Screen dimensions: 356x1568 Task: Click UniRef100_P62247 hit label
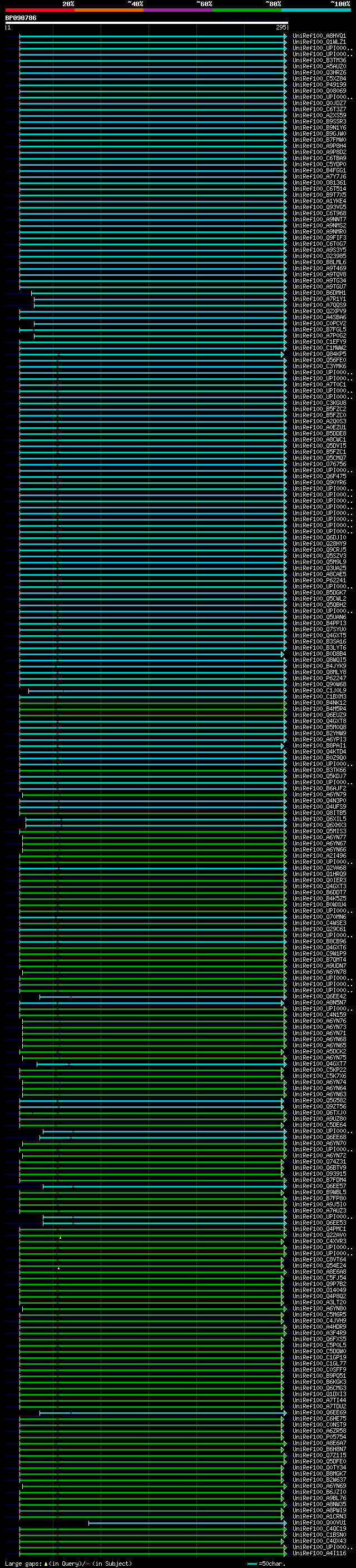click(x=319, y=678)
